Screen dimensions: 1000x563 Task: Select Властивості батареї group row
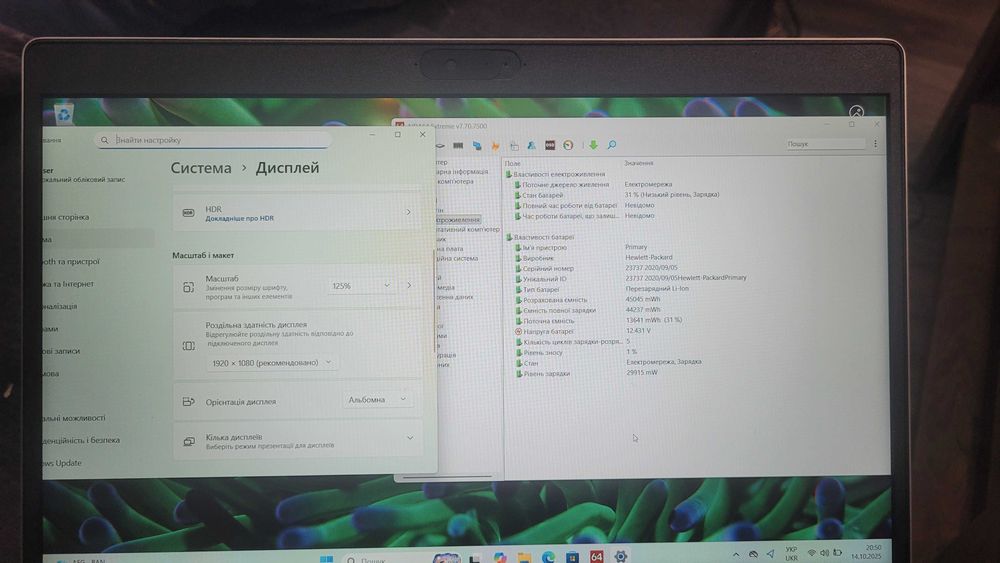[x=540, y=237]
